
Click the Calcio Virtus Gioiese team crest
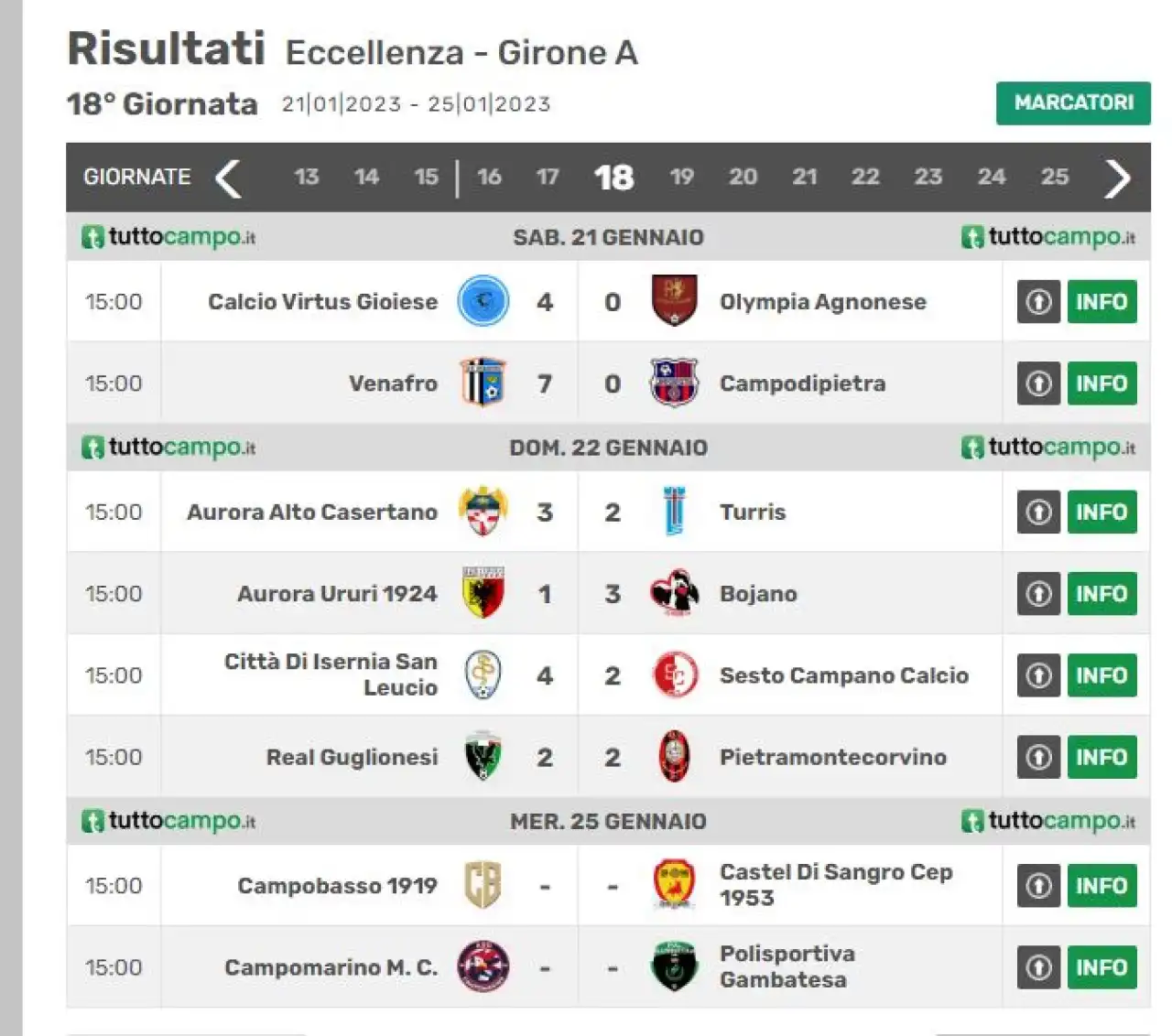(483, 301)
